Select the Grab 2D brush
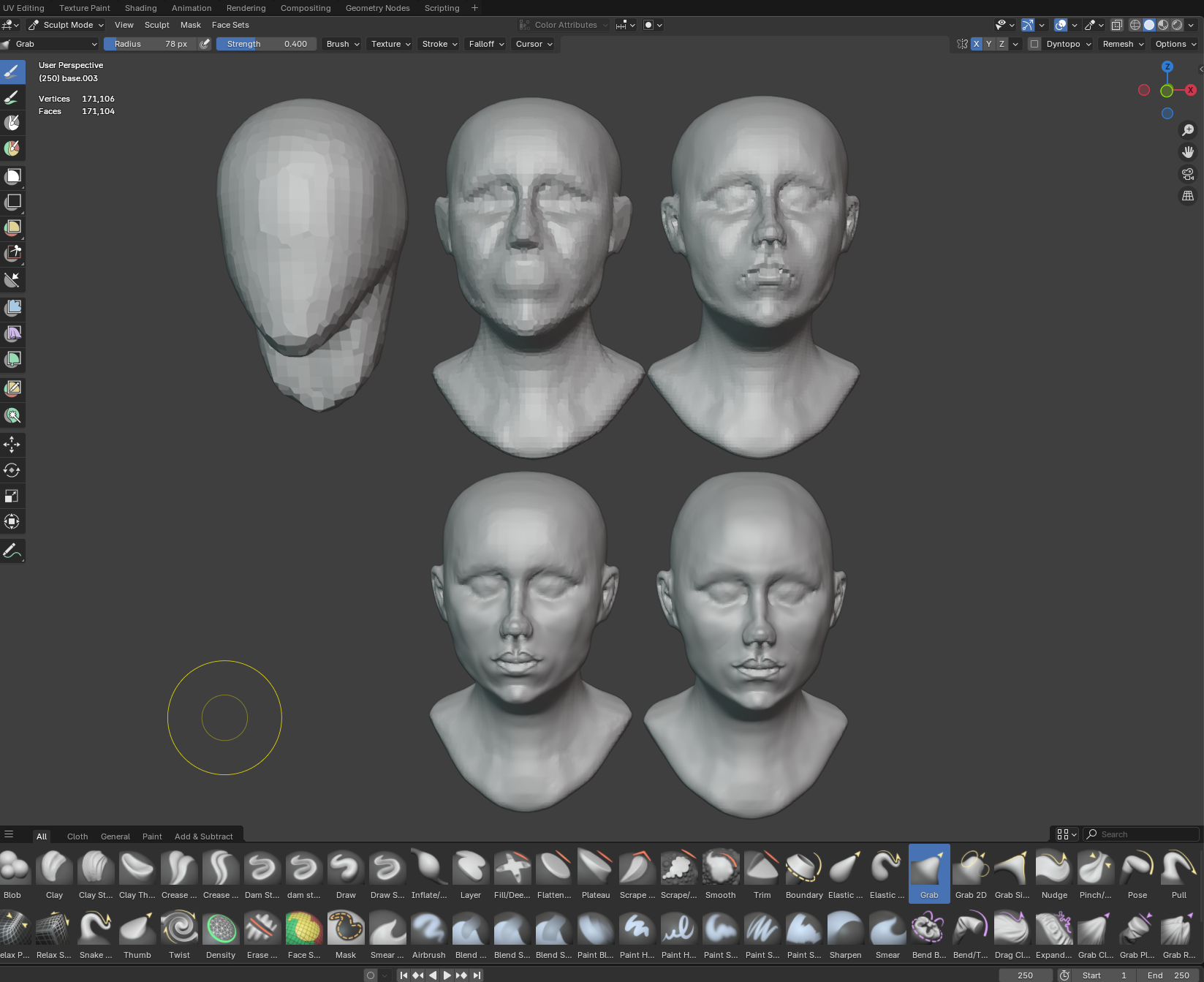1204x982 pixels. point(971,873)
